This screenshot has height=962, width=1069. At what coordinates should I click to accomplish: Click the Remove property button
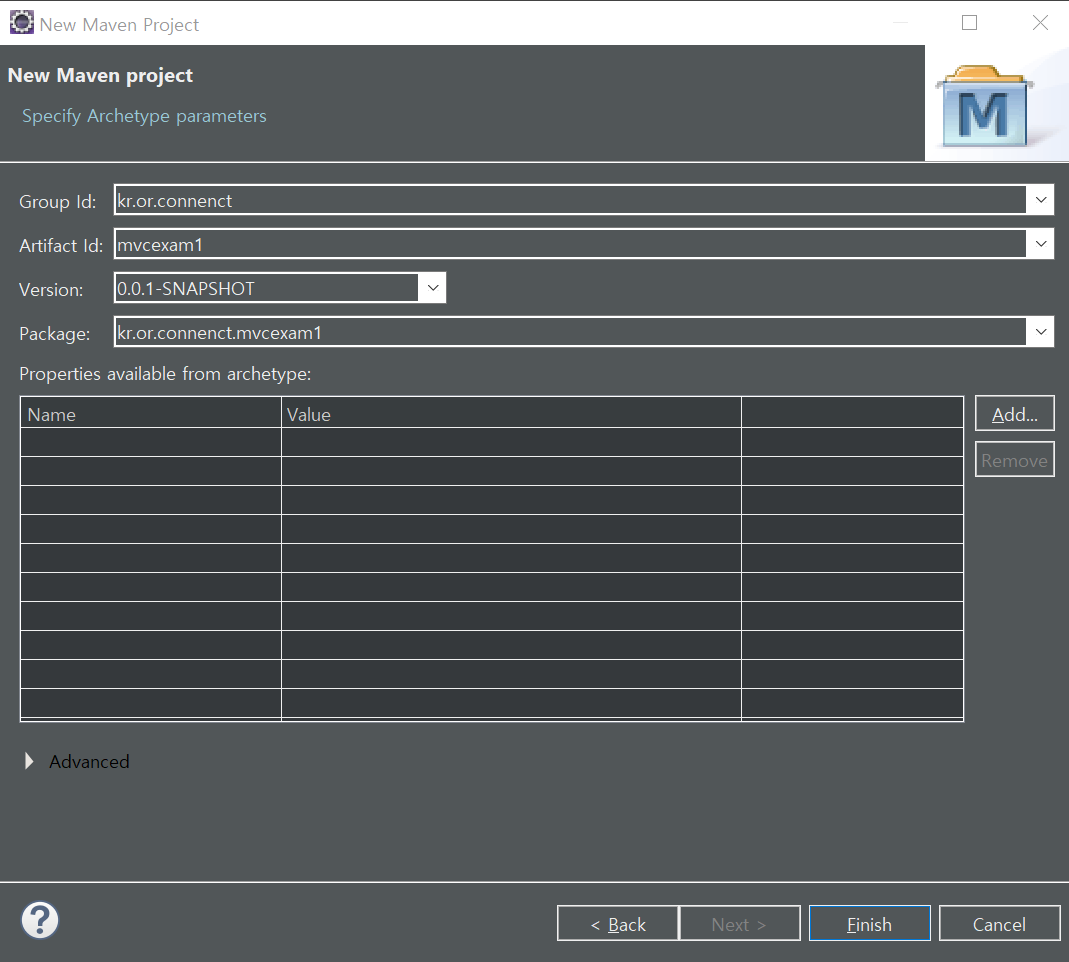click(1014, 460)
